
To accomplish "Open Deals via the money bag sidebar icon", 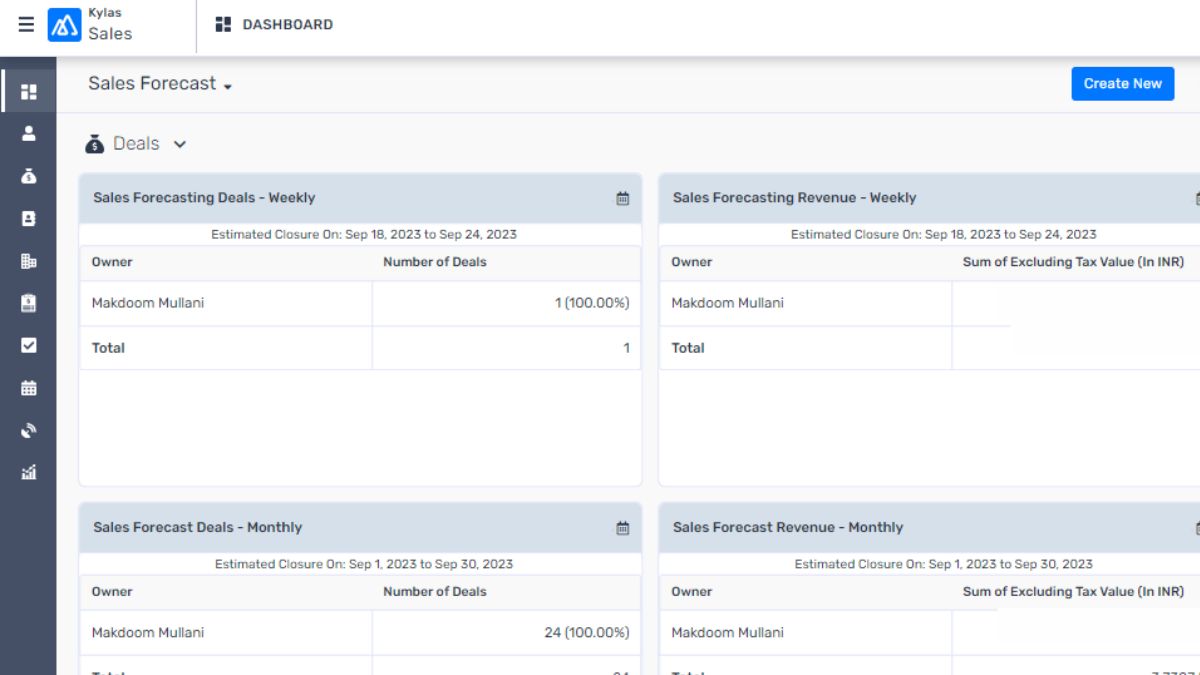I will (29, 176).
